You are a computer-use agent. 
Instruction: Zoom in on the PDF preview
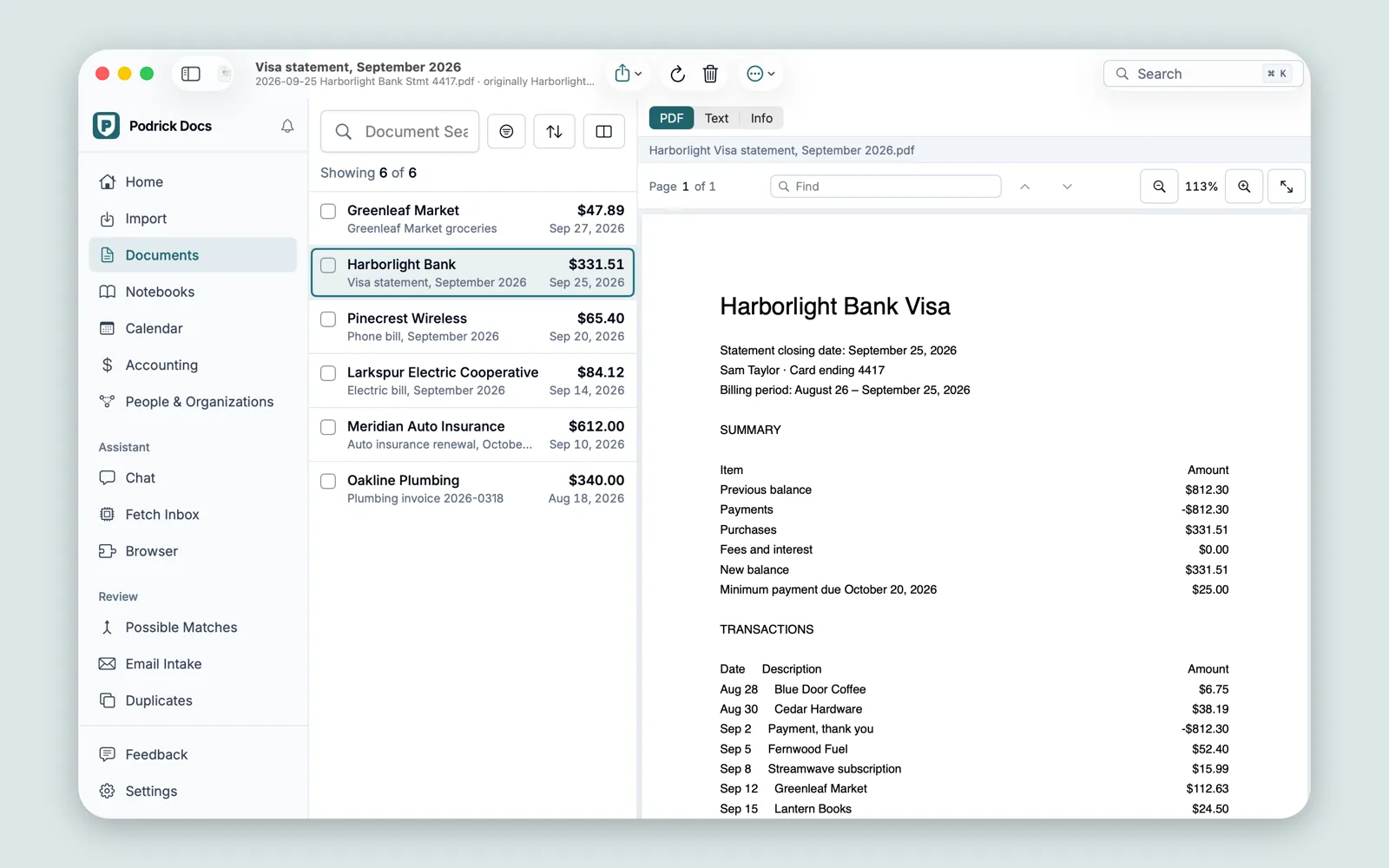[x=1244, y=187]
